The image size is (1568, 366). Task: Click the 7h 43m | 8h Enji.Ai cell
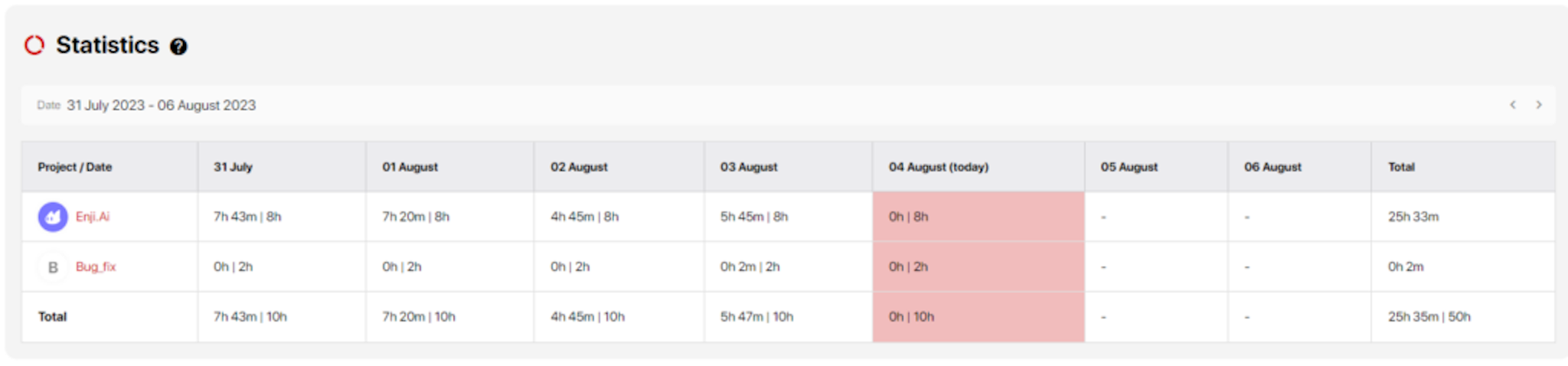[x=282, y=217]
